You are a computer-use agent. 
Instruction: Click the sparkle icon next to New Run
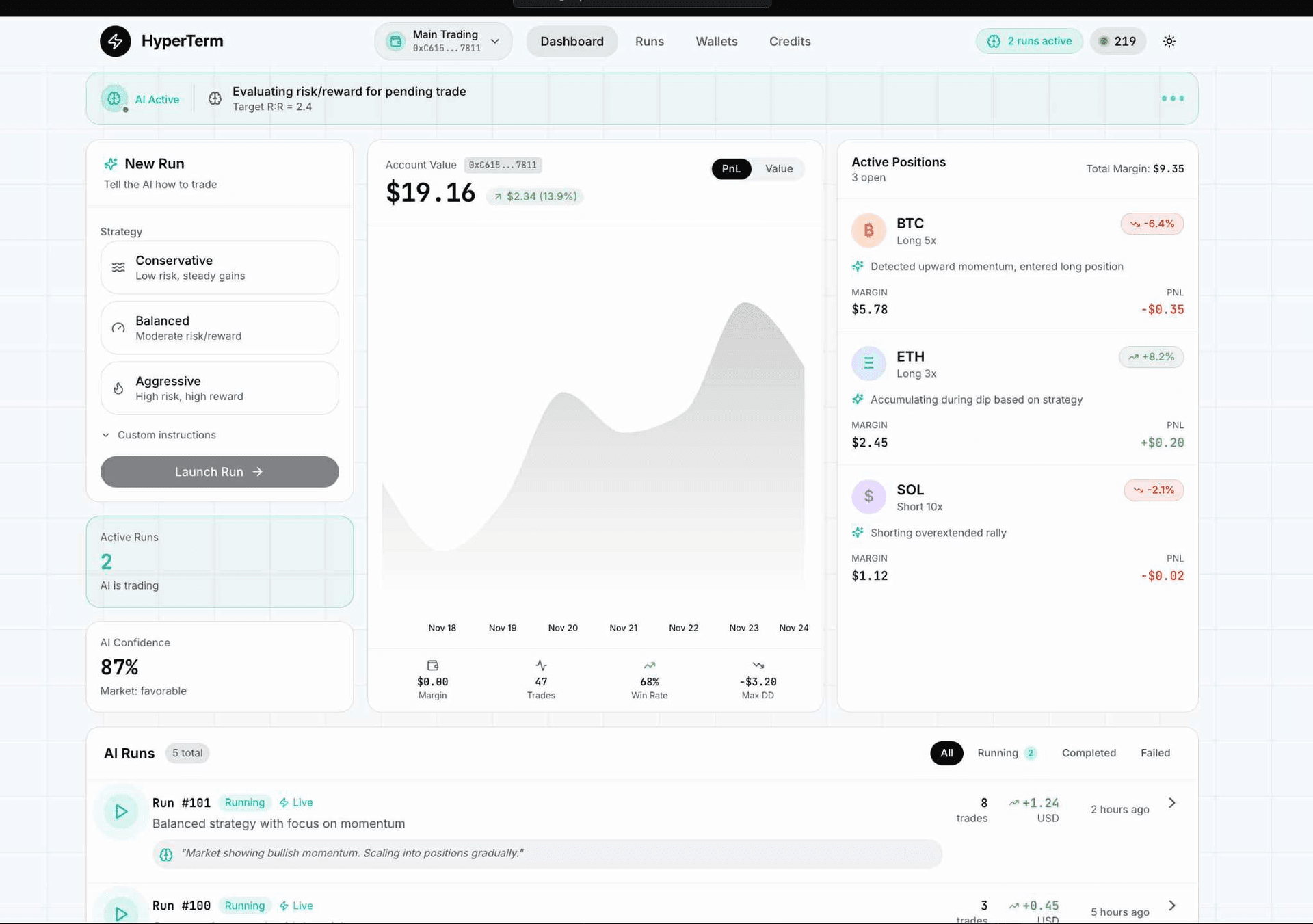coord(110,163)
